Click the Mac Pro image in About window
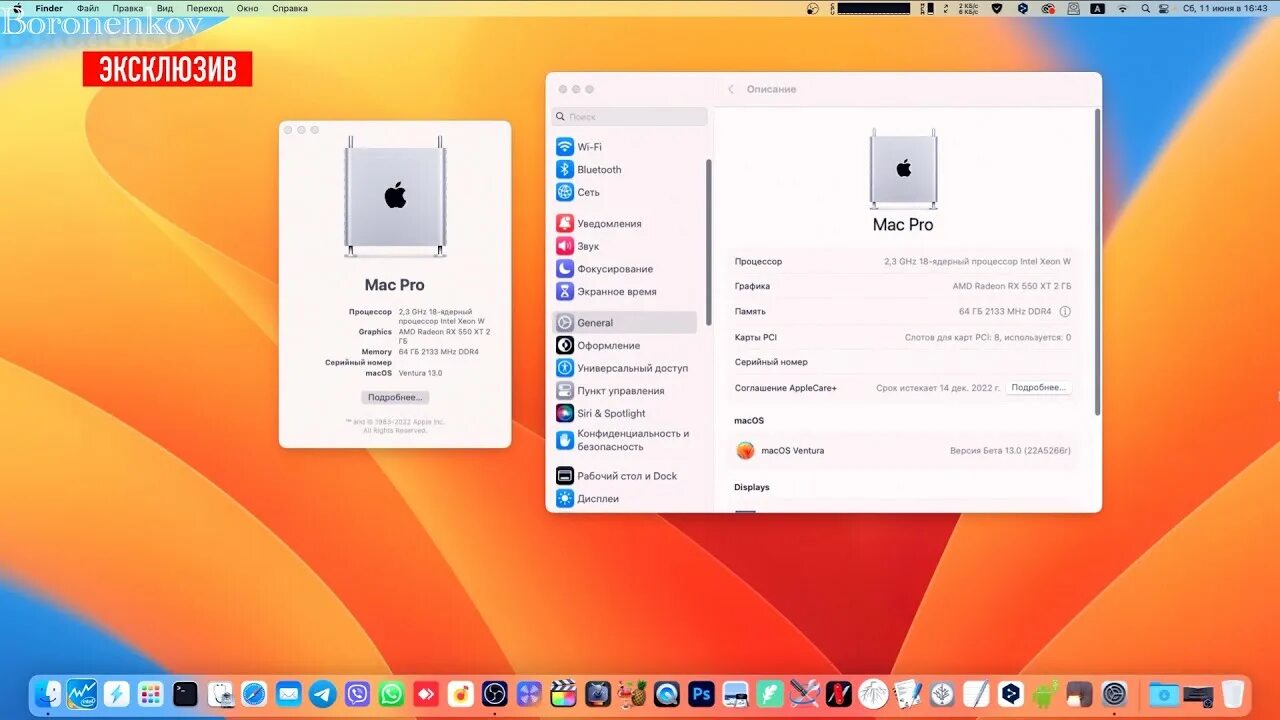This screenshot has height=720, width=1280. (x=395, y=197)
